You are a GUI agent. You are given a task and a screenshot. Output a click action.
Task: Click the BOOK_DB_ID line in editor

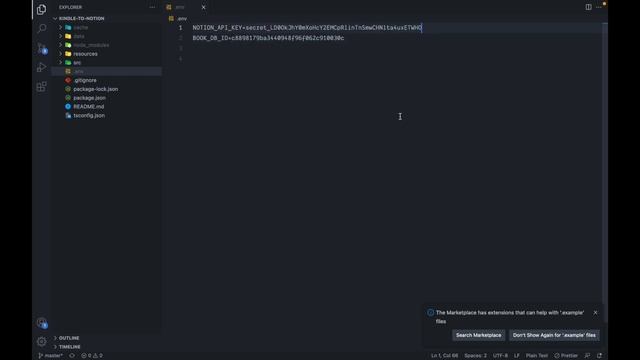(x=268, y=38)
